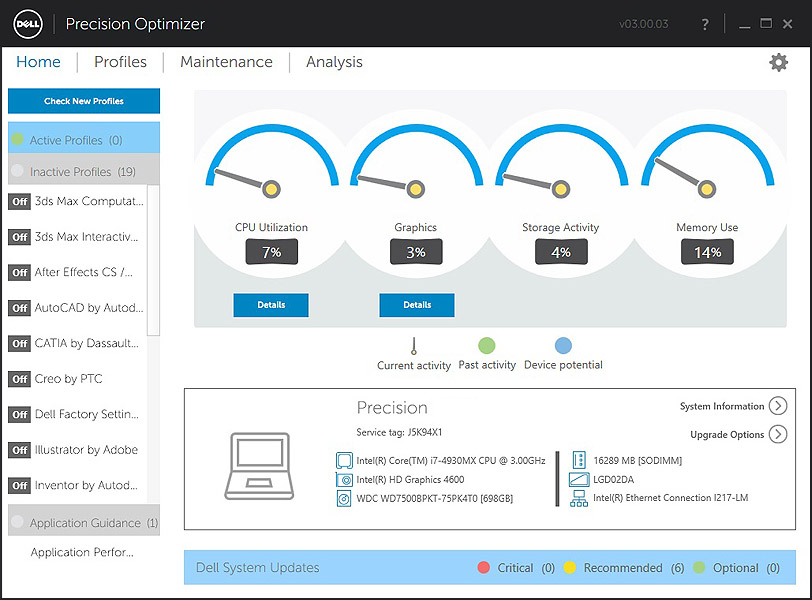Toggle AutoCAD by Autodesk Off switch
Viewport: 812px width, 600px height.
[x=20, y=308]
